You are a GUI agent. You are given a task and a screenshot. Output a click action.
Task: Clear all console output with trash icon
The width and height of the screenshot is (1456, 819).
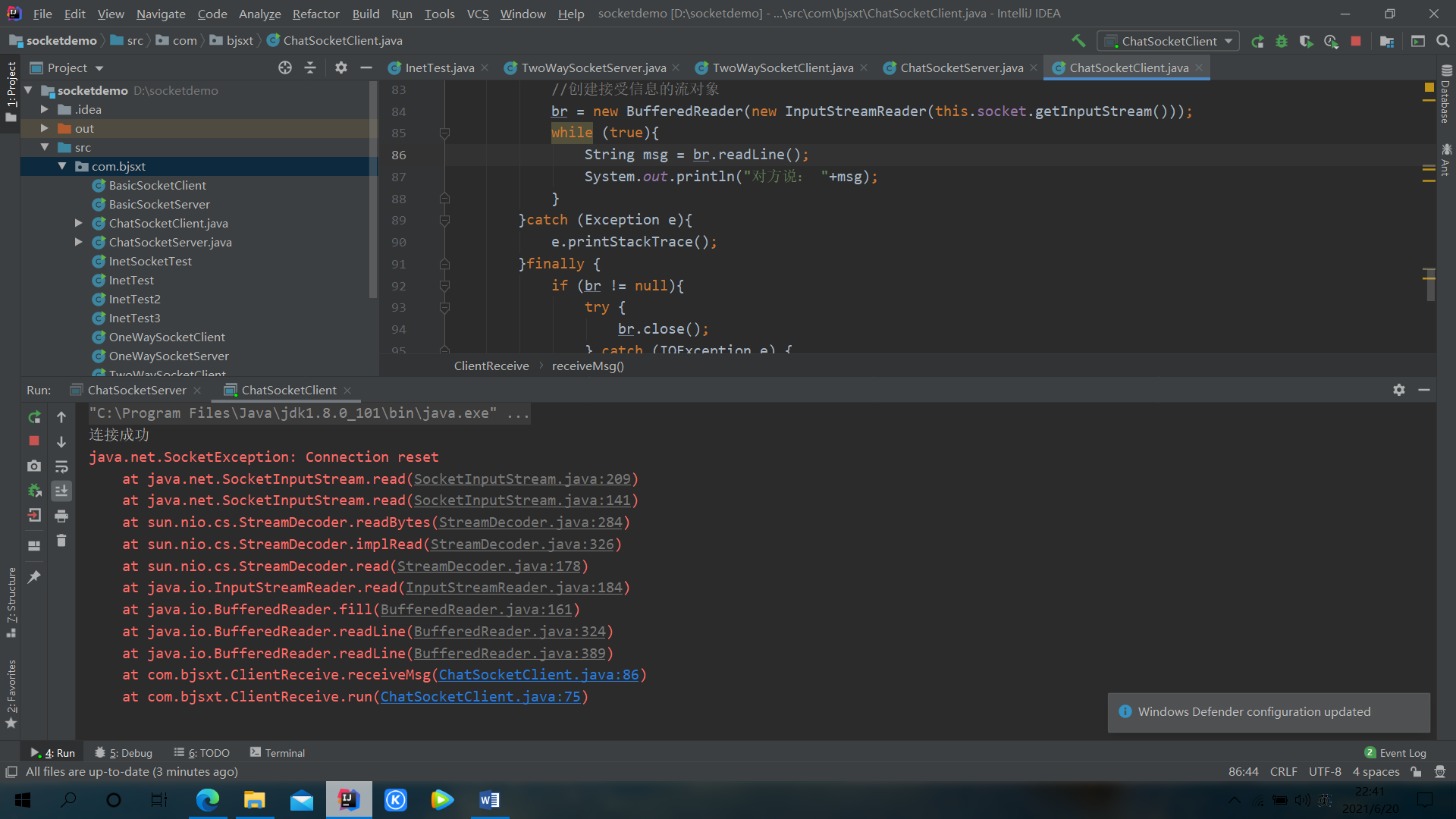[61, 541]
